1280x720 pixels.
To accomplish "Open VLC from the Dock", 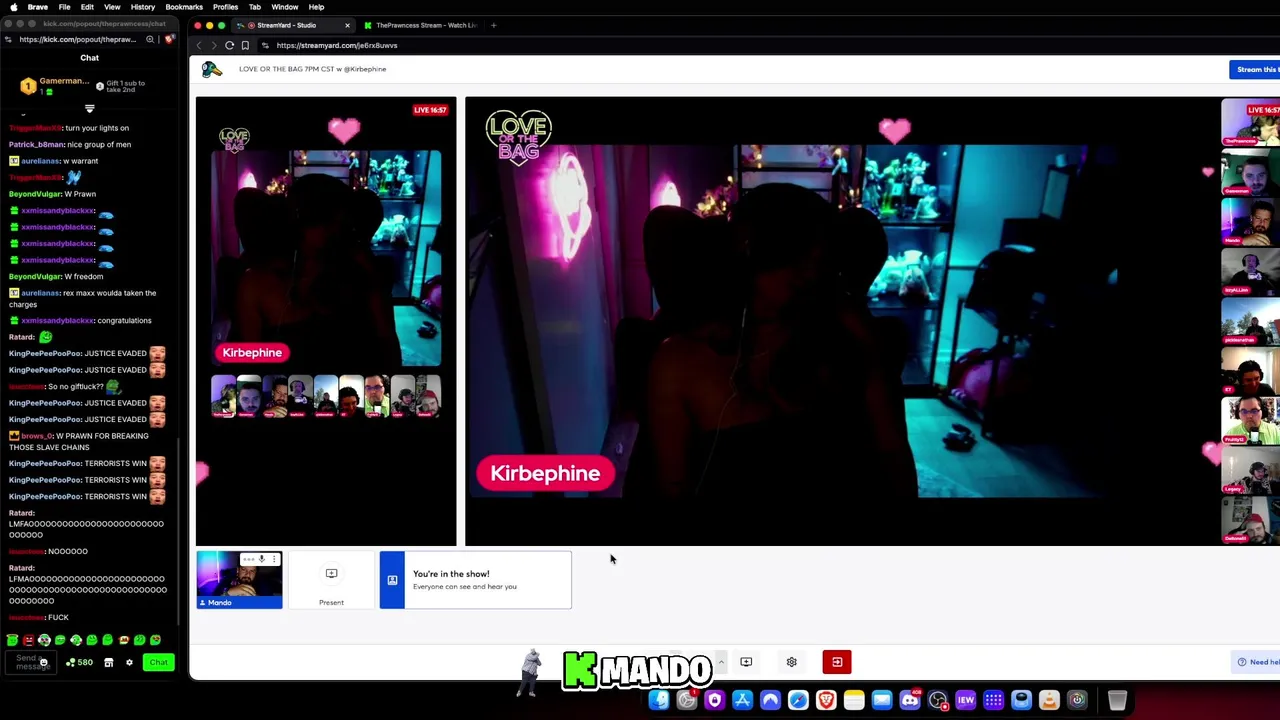I will pos(1049,701).
